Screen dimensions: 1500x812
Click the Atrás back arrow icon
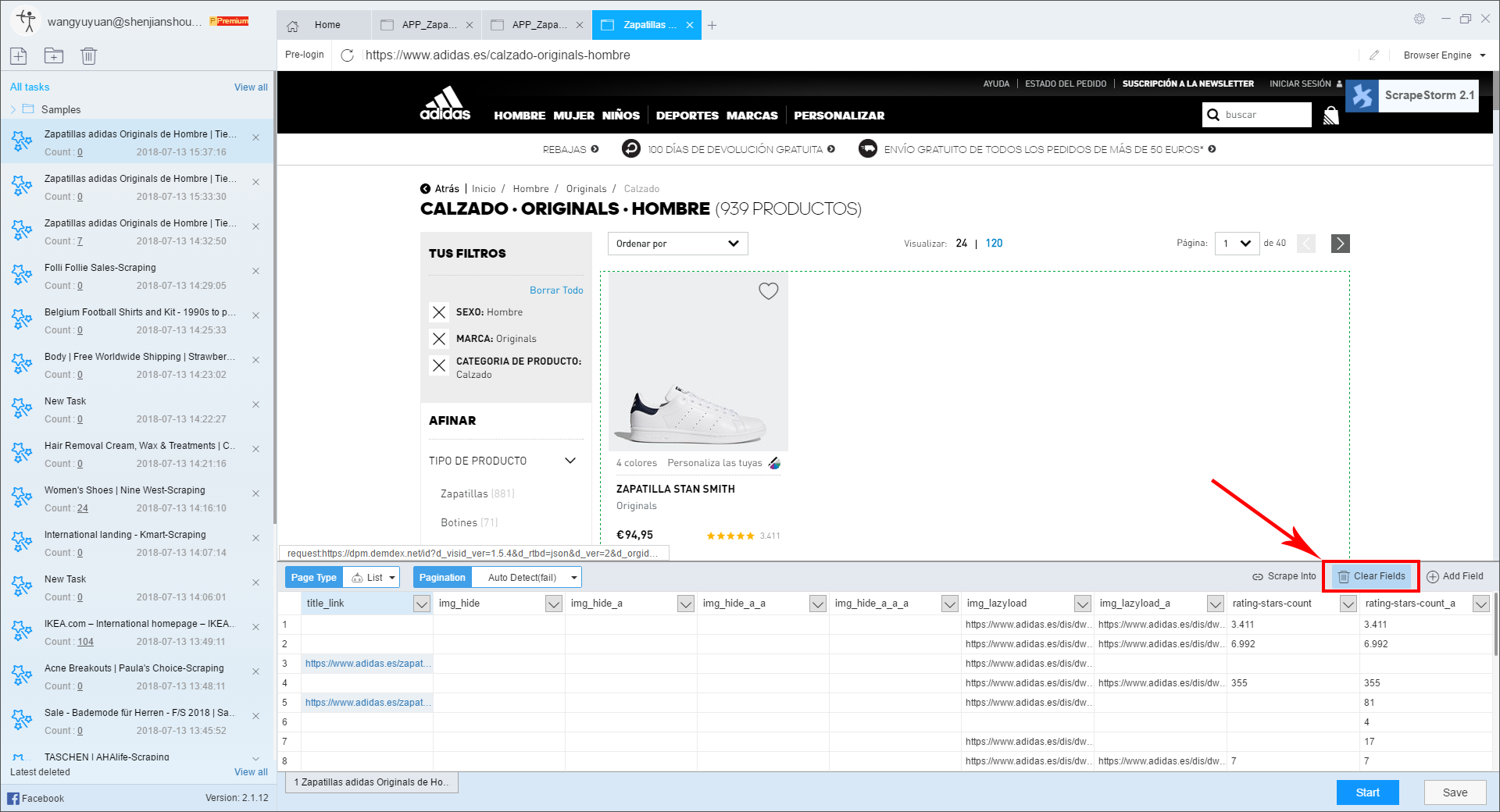pos(425,189)
